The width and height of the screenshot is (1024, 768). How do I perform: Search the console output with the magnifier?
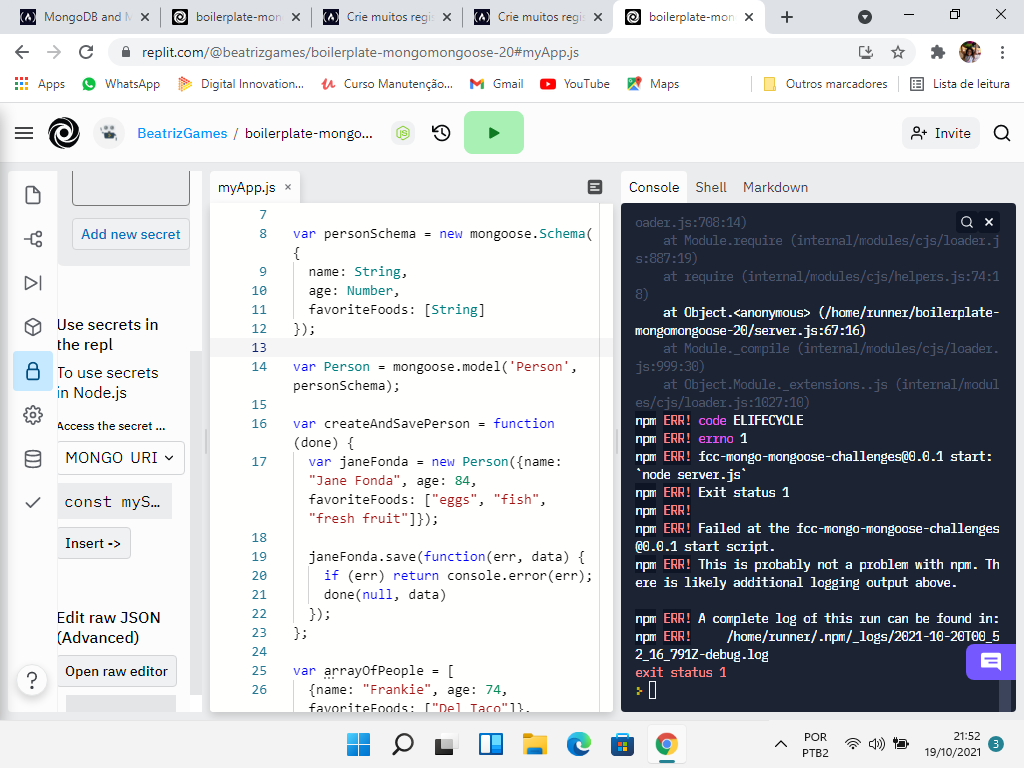coord(965,221)
